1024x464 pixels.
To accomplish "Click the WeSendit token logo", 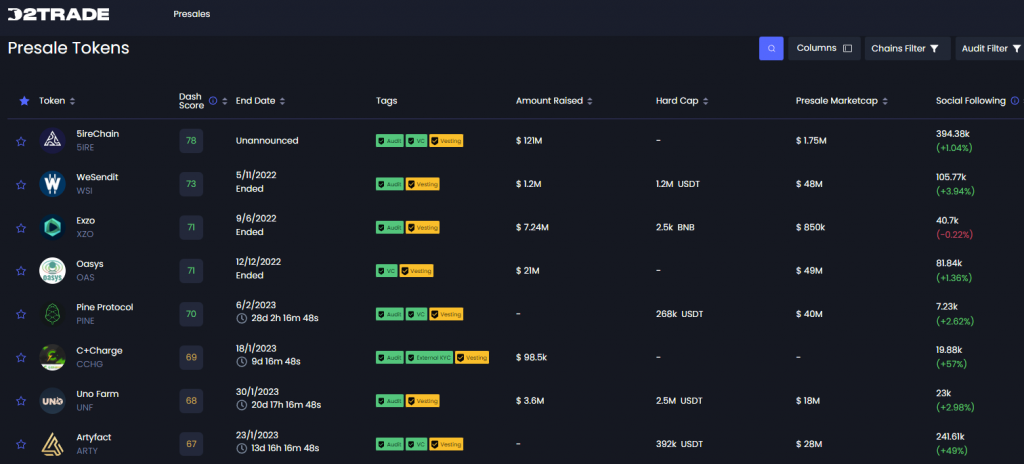I will 52,184.
